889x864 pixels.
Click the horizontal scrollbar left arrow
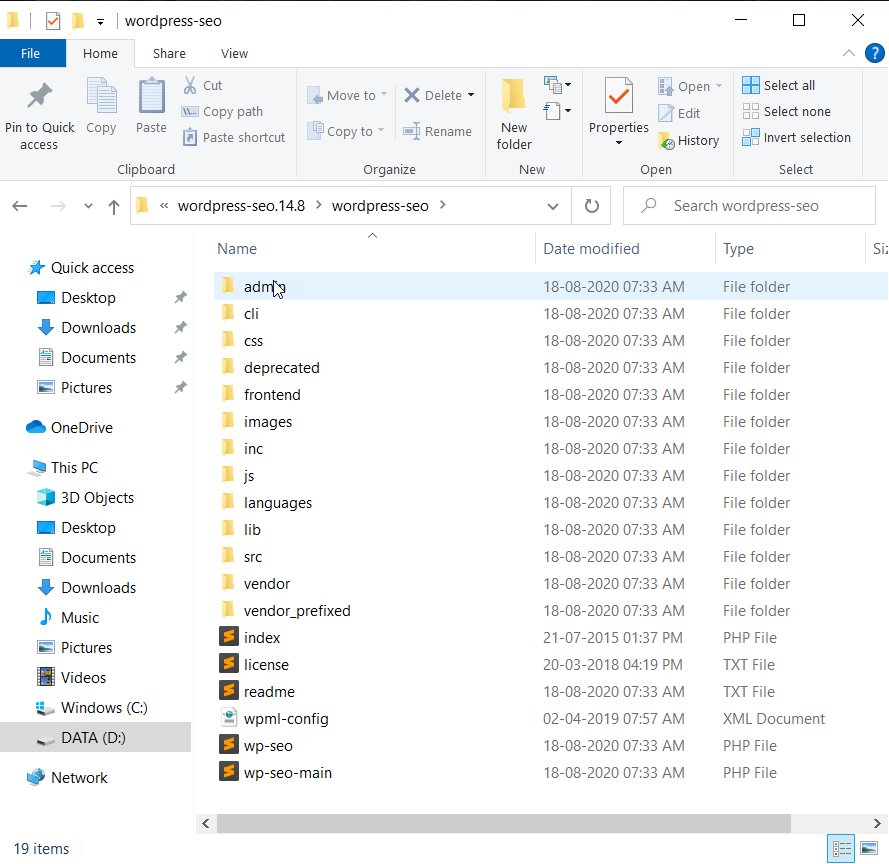tap(206, 824)
